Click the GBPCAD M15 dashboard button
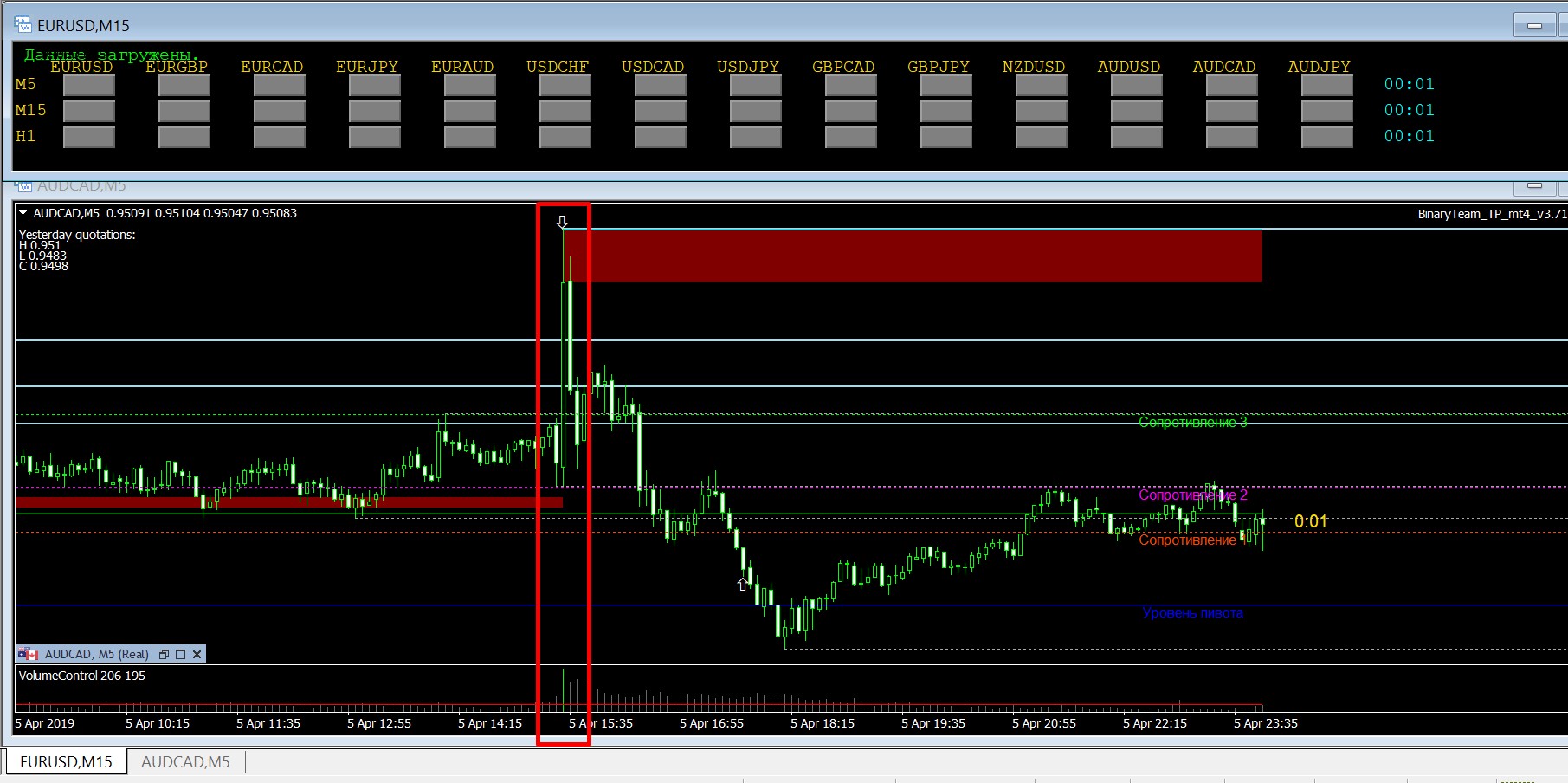Screen dimensions: 1568x783 851,111
